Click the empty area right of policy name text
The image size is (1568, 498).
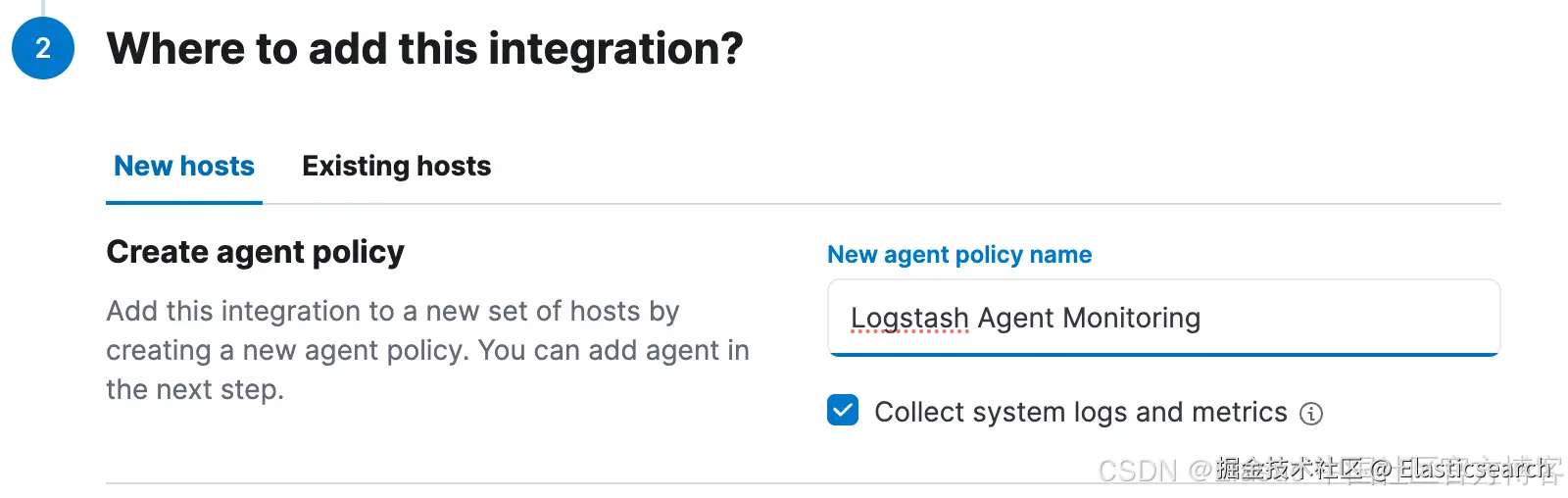(x=1352, y=319)
